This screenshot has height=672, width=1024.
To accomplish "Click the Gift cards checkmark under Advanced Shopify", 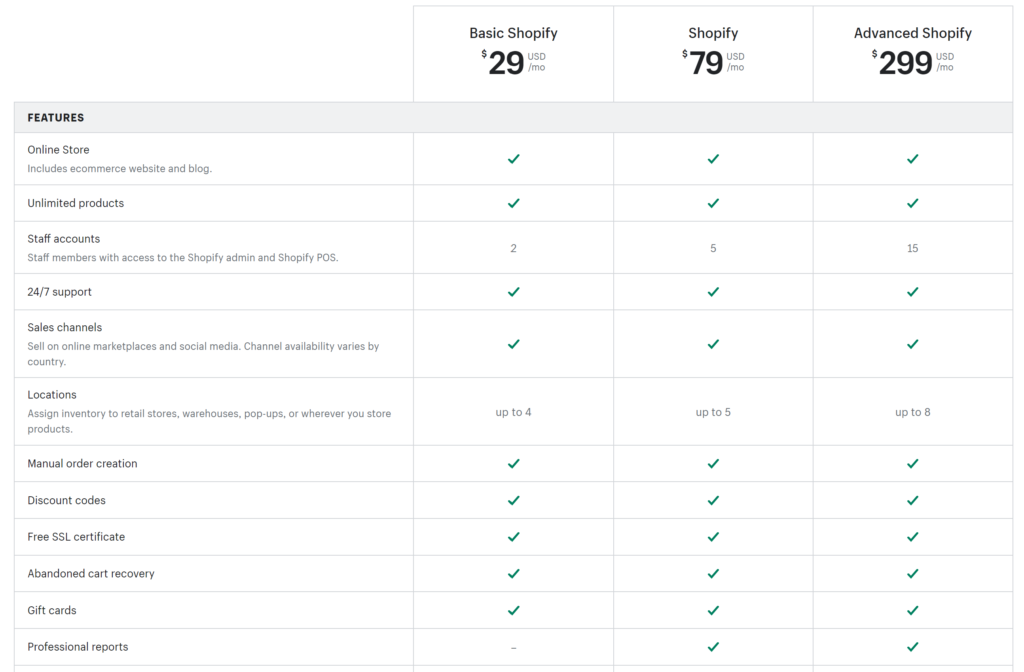I will coord(912,611).
